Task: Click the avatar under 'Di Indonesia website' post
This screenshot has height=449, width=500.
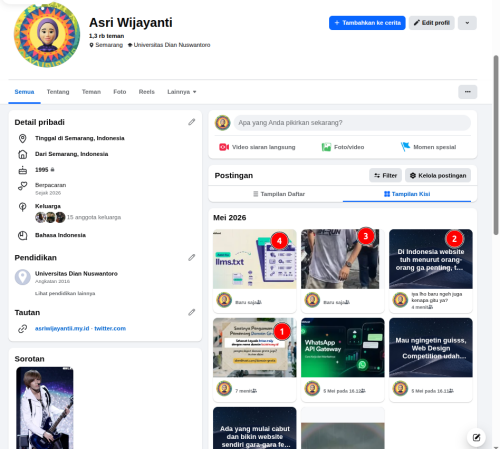Action: click(400, 300)
